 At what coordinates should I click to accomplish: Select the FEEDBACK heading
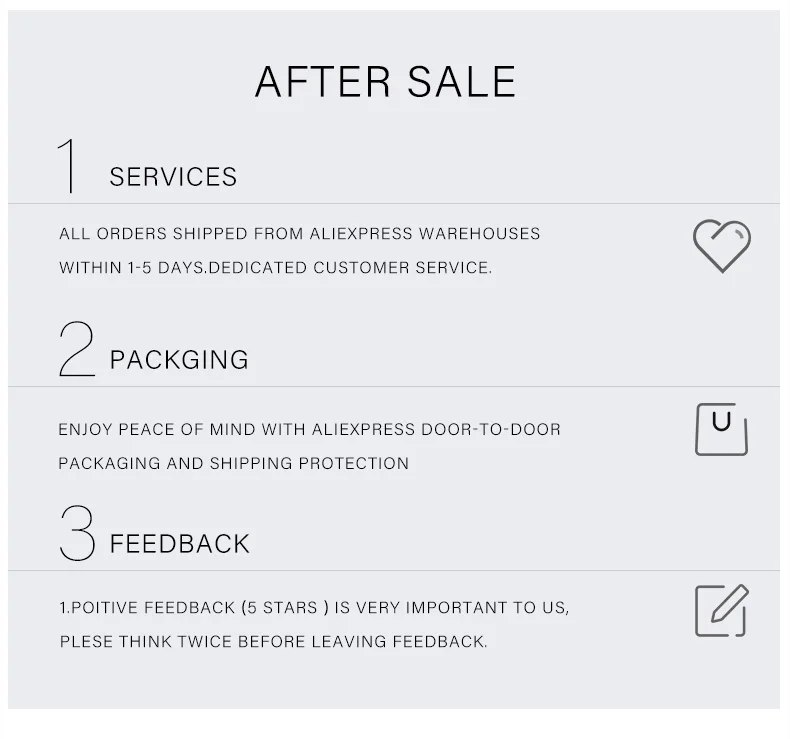click(180, 544)
